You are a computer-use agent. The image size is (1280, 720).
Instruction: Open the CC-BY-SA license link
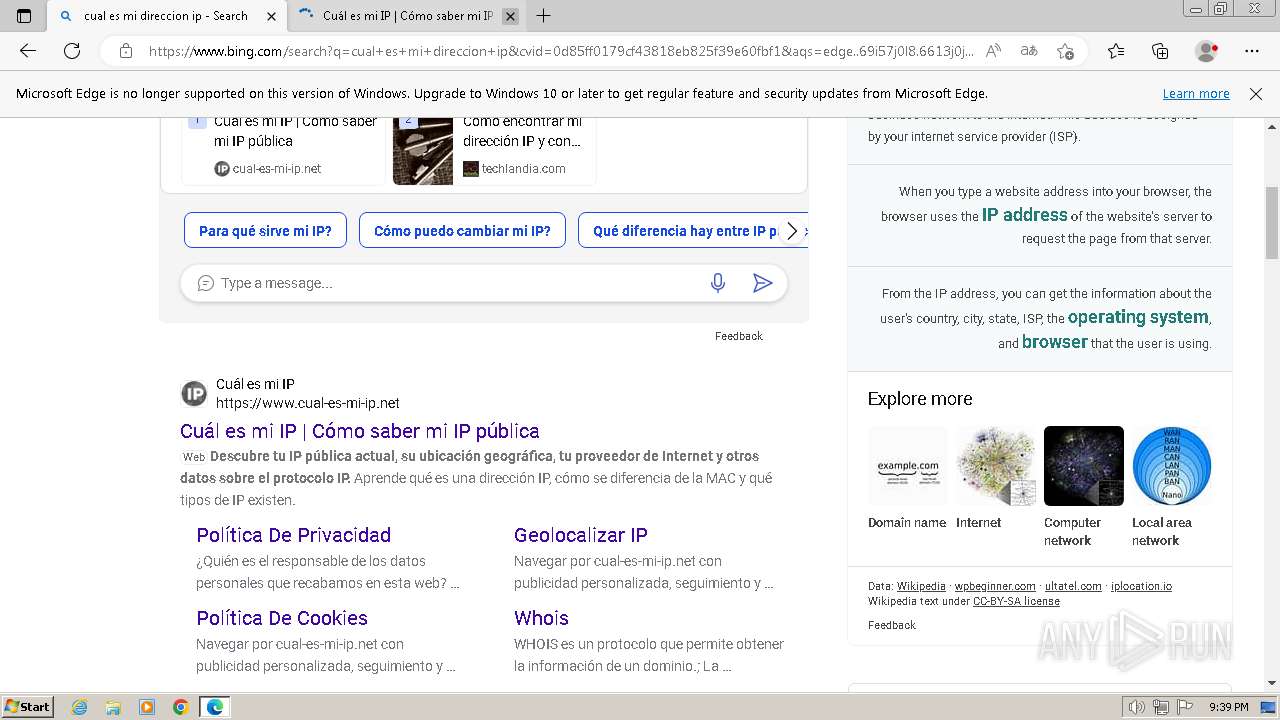1016,601
